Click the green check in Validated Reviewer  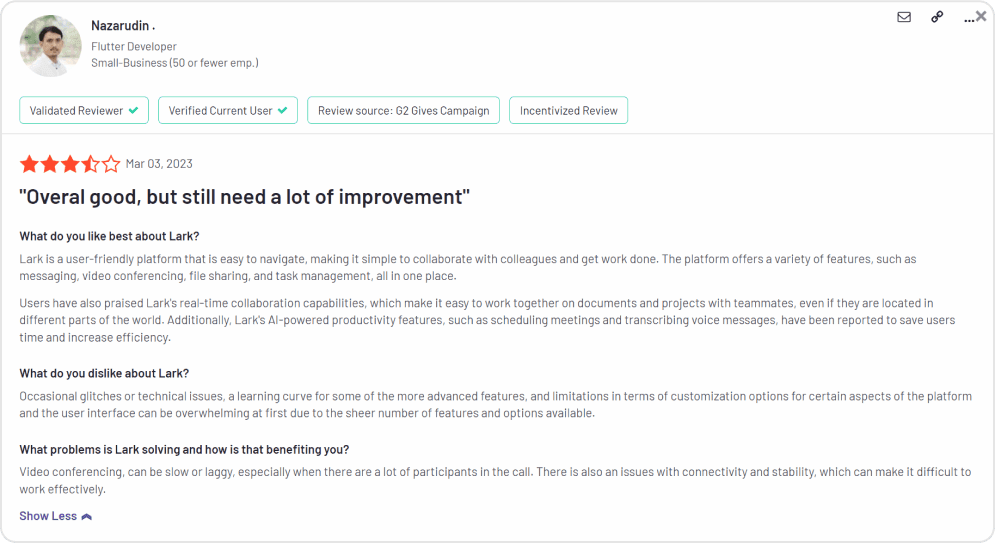[x=132, y=110]
